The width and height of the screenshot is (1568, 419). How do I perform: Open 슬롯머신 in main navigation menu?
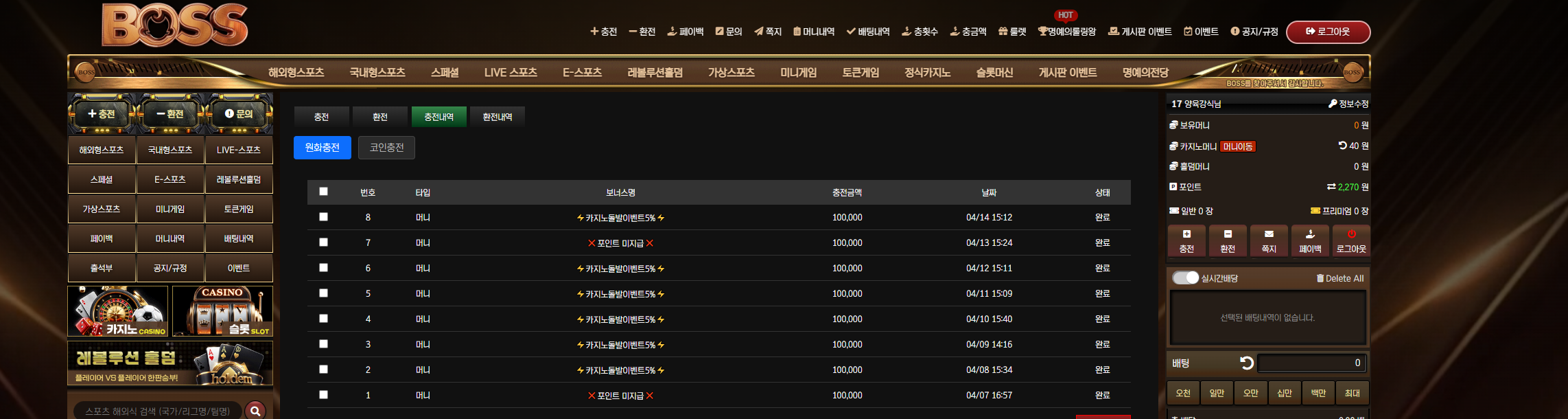(x=994, y=72)
